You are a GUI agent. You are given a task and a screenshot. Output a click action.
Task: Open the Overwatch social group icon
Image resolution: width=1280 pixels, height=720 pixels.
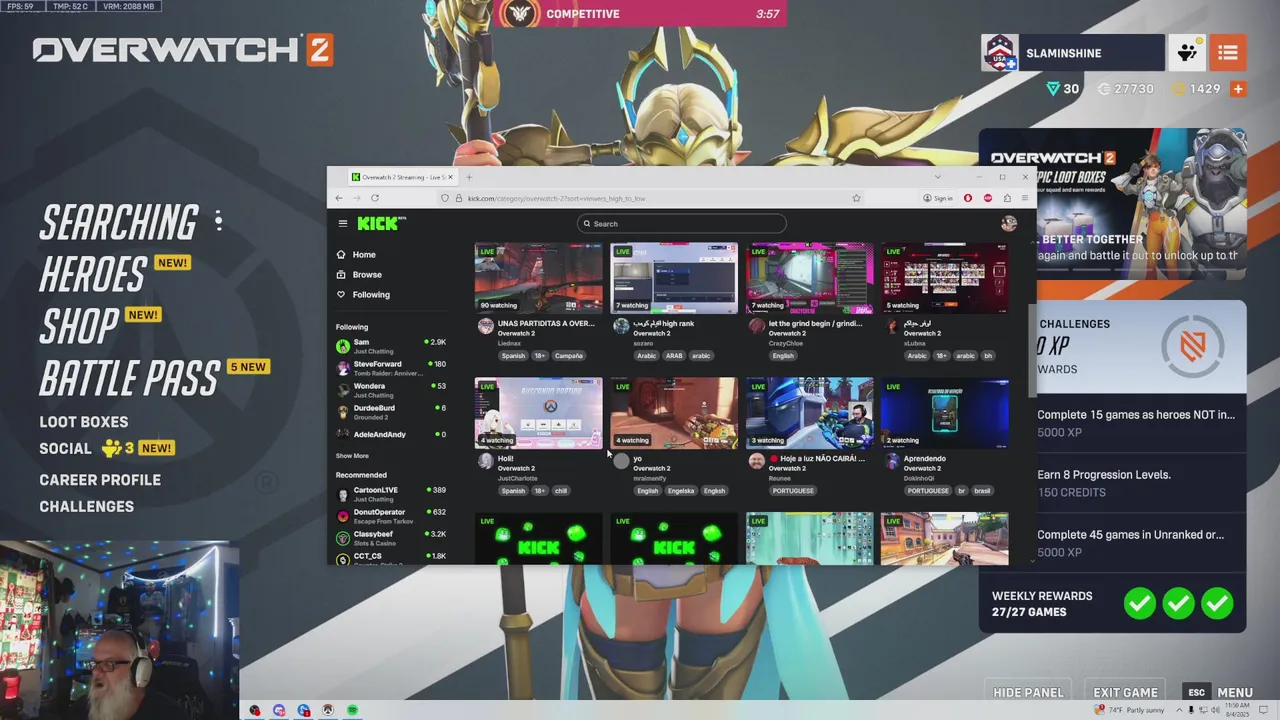tap(1187, 53)
